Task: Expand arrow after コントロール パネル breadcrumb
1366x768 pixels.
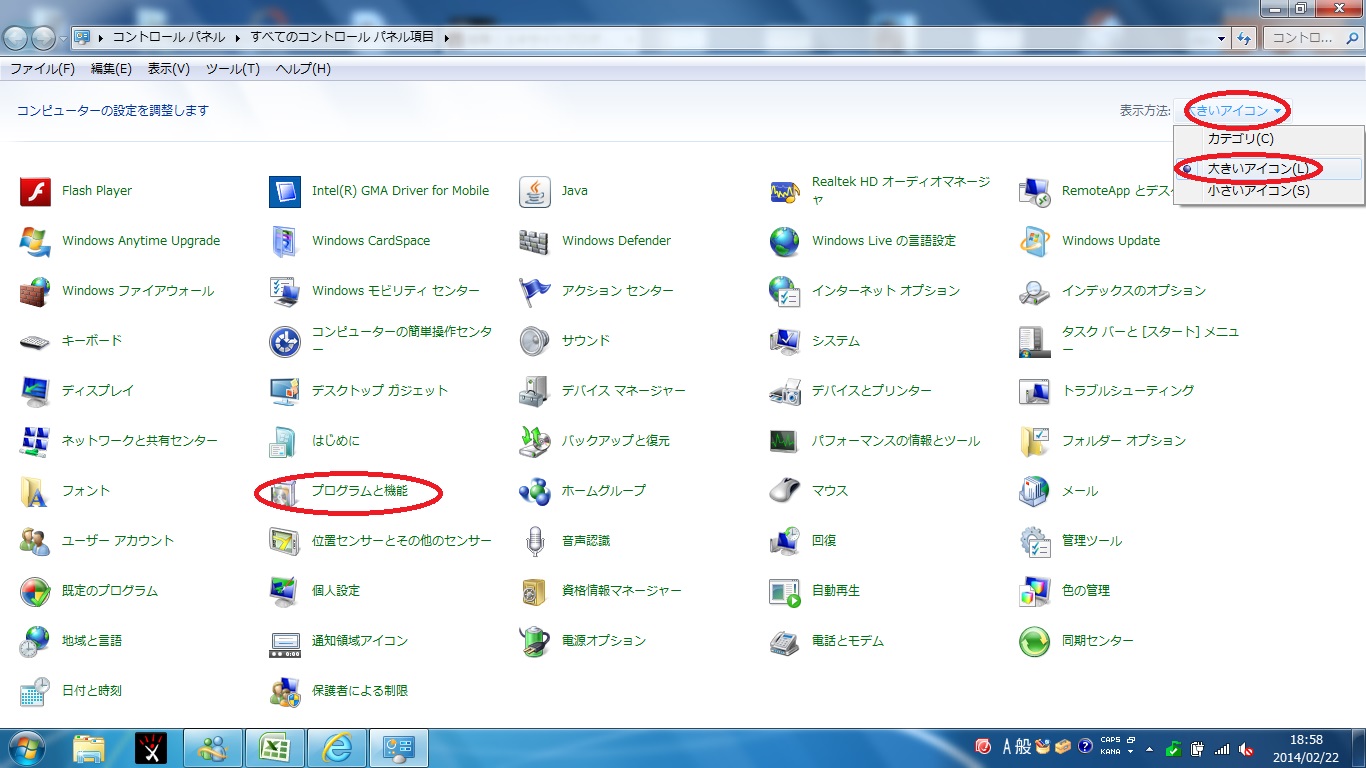Action: (238, 38)
